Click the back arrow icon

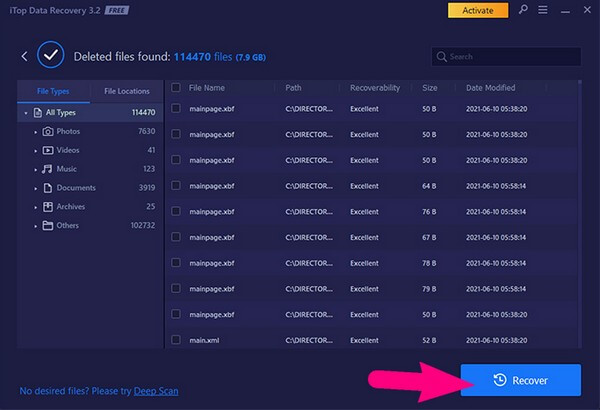pos(25,57)
